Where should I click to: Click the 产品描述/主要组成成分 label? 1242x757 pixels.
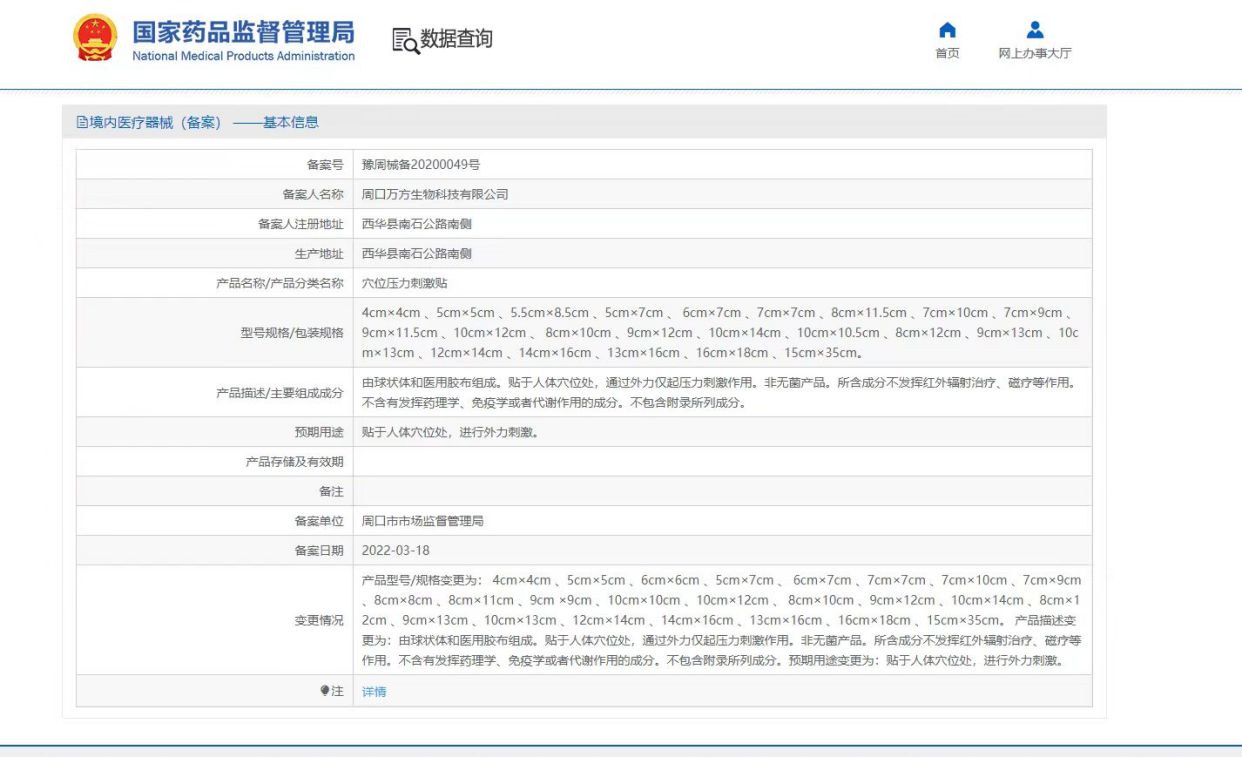click(x=280, y=393)
